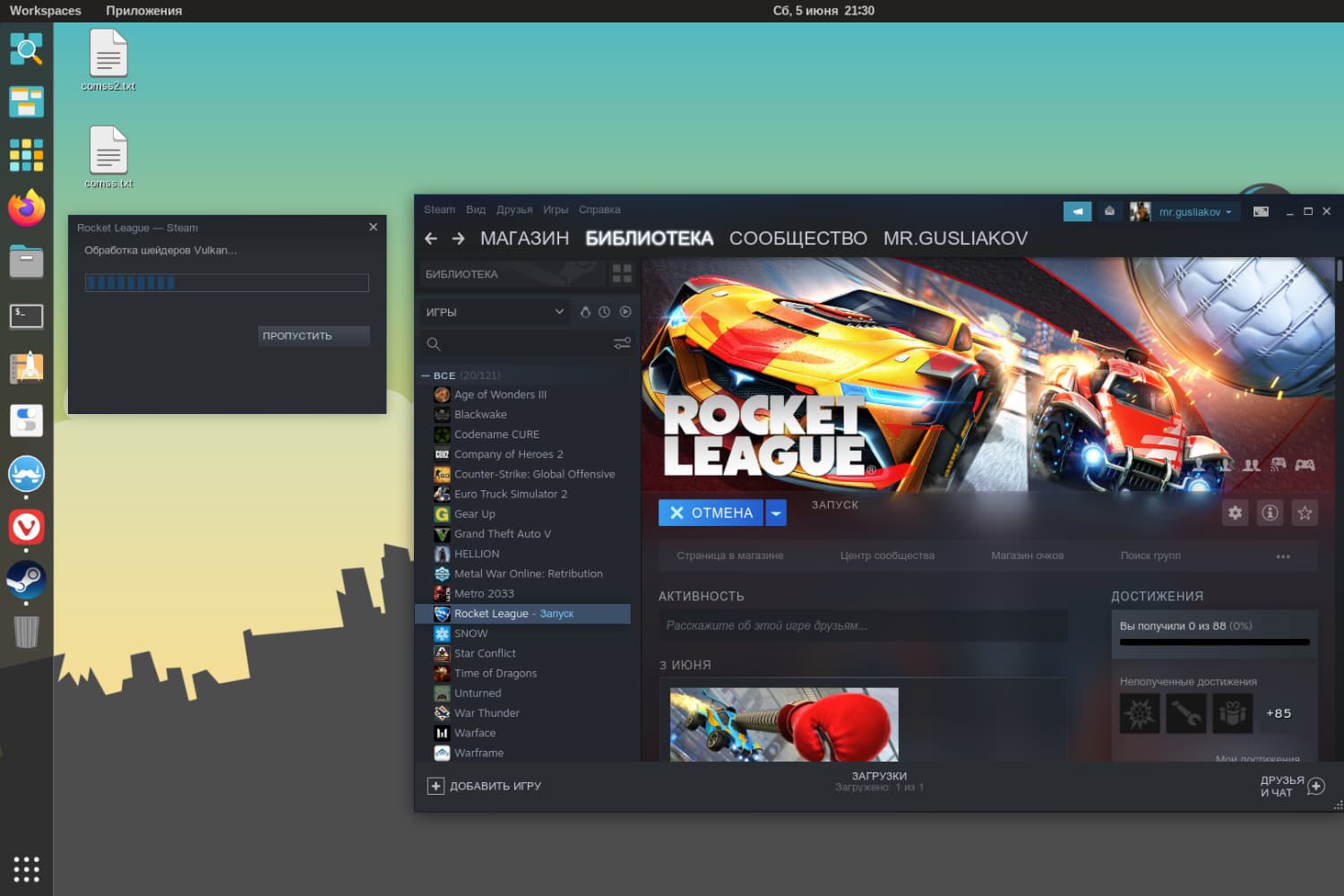The height and width of the screenshot is (896, 1344).
Task: Click the library search magnifier icon
Action: click(x=434, y=344)
